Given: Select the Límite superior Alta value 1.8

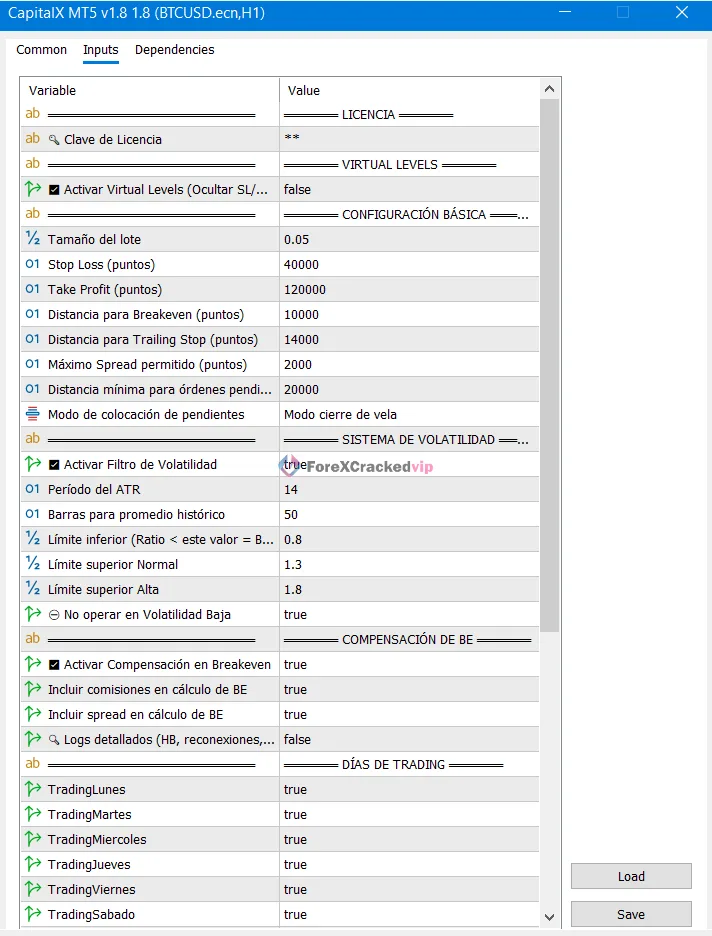Looking at the screenshot, I should tap(409, 590).
